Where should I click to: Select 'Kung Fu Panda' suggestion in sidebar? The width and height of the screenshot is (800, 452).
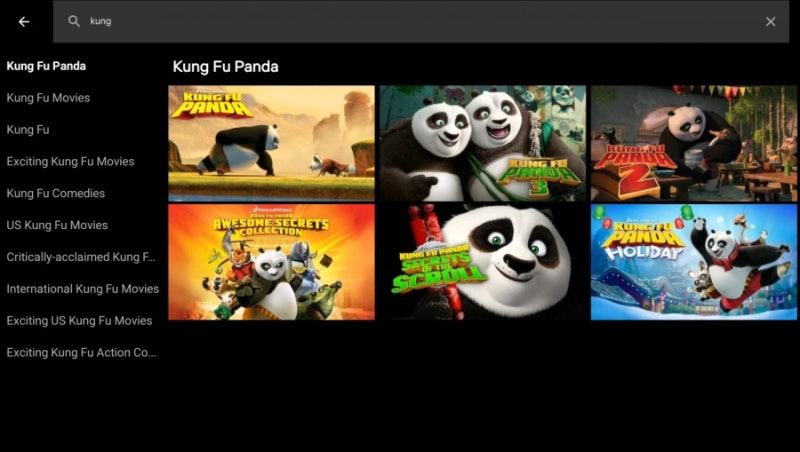[46, 66]
